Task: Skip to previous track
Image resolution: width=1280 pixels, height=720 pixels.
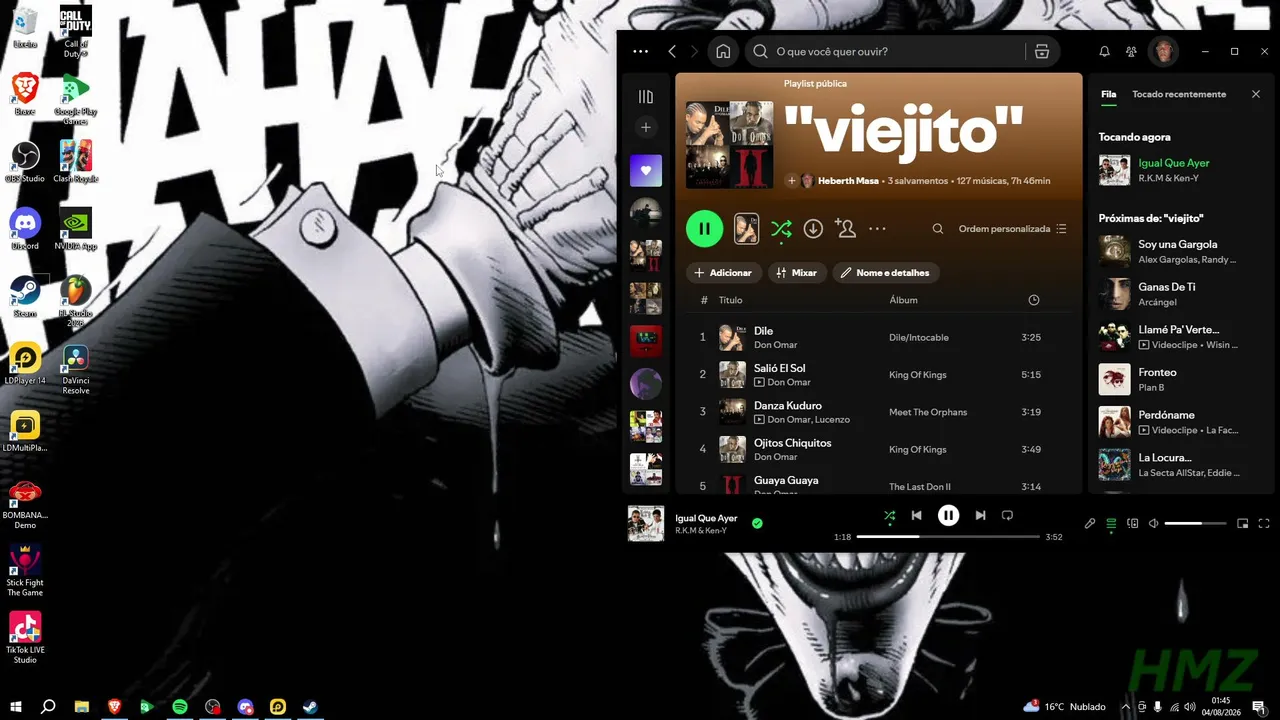Action: click(916, 516)
